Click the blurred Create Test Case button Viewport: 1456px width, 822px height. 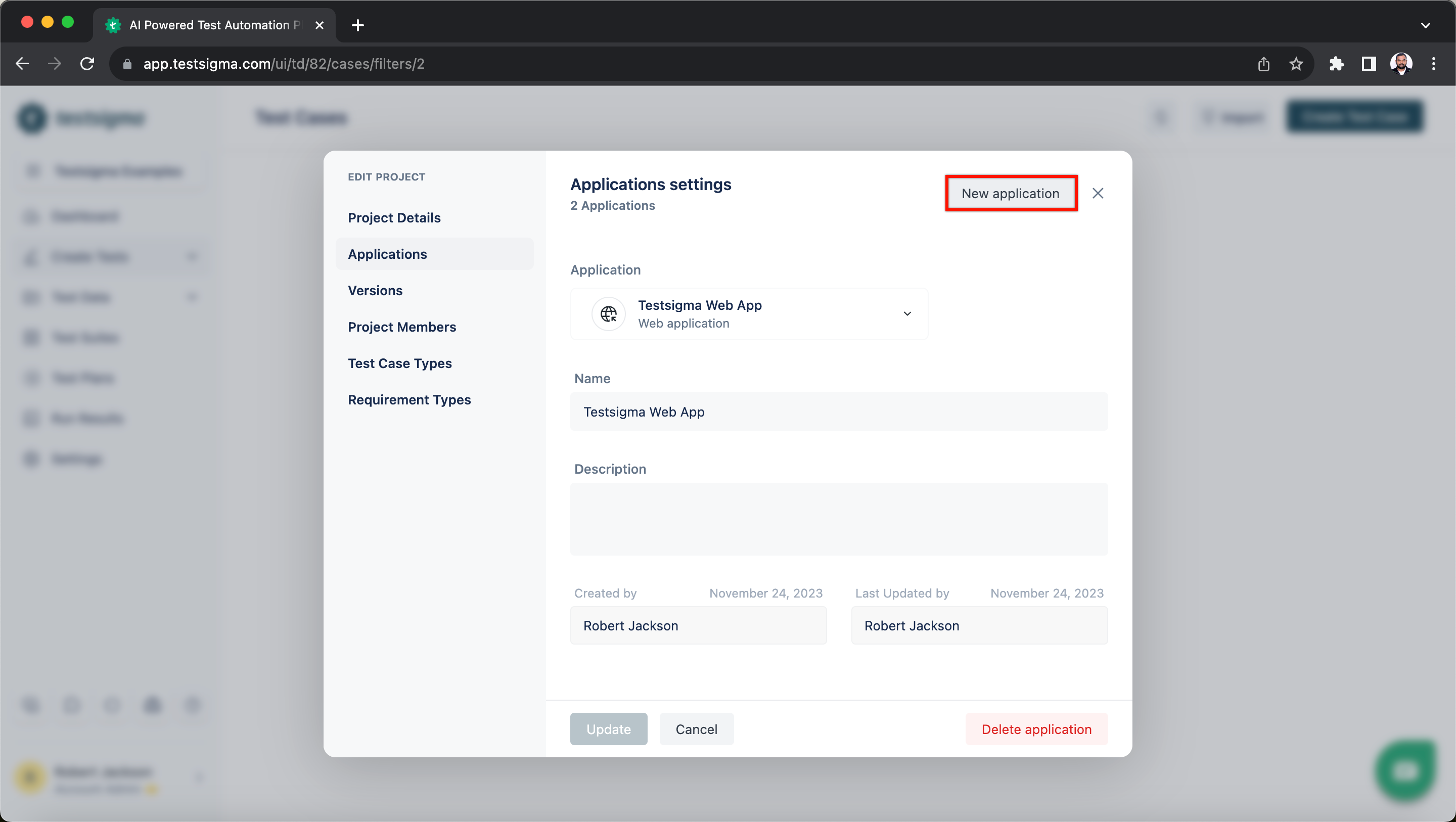point(1355,117)
